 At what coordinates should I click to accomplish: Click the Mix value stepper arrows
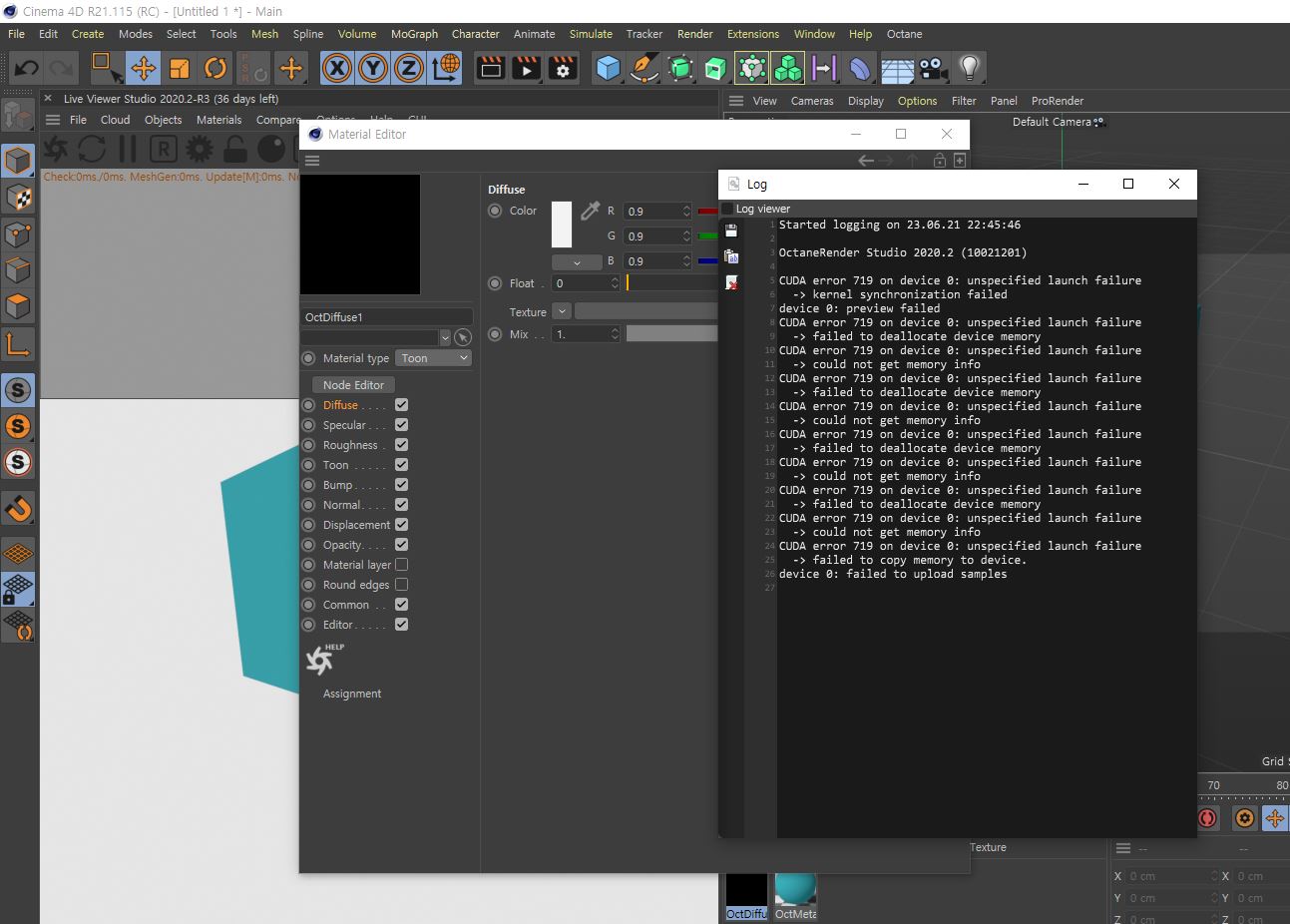(x=615, y=334)
